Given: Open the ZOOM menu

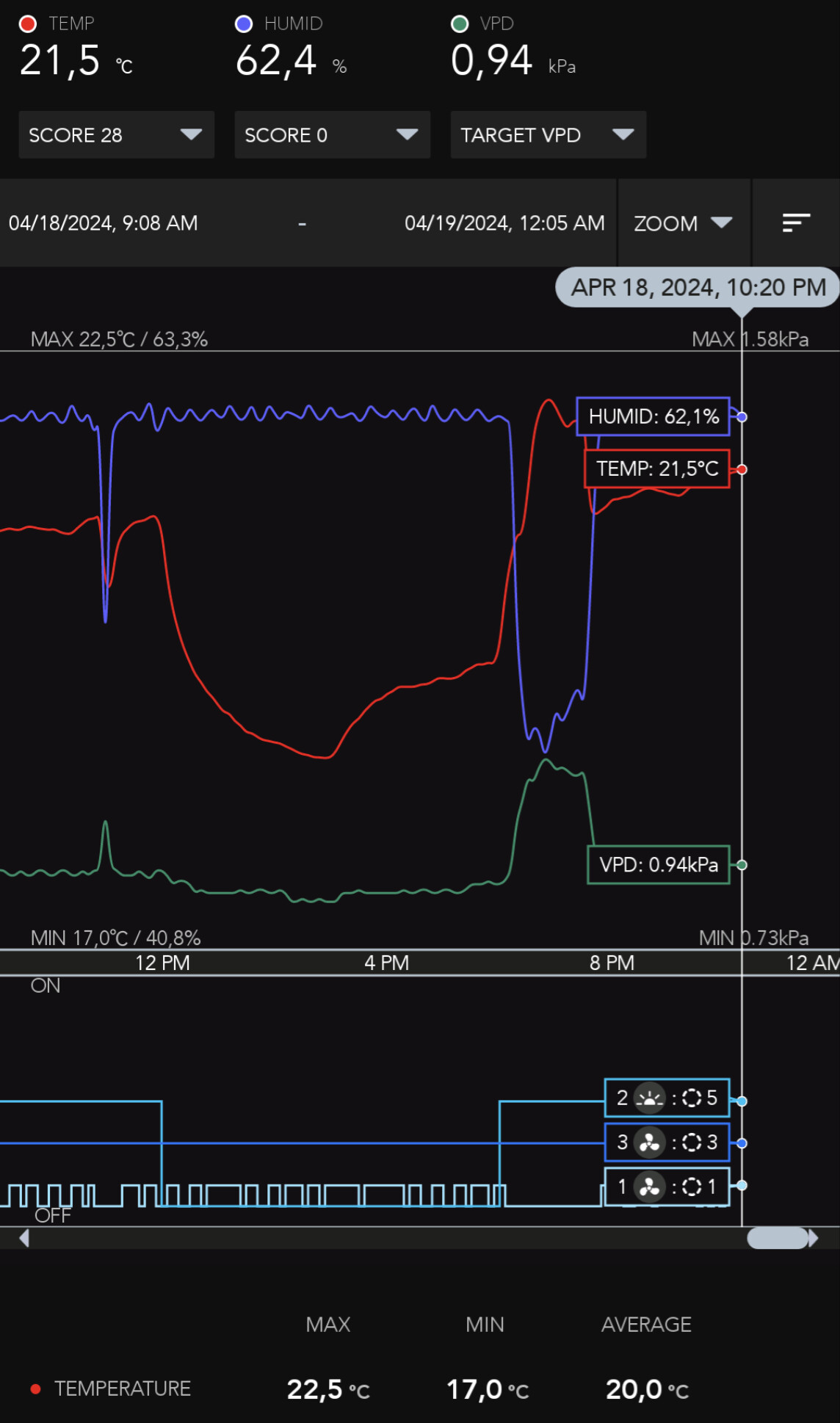Looking at the screenshot, I should [x=683, y=223].
